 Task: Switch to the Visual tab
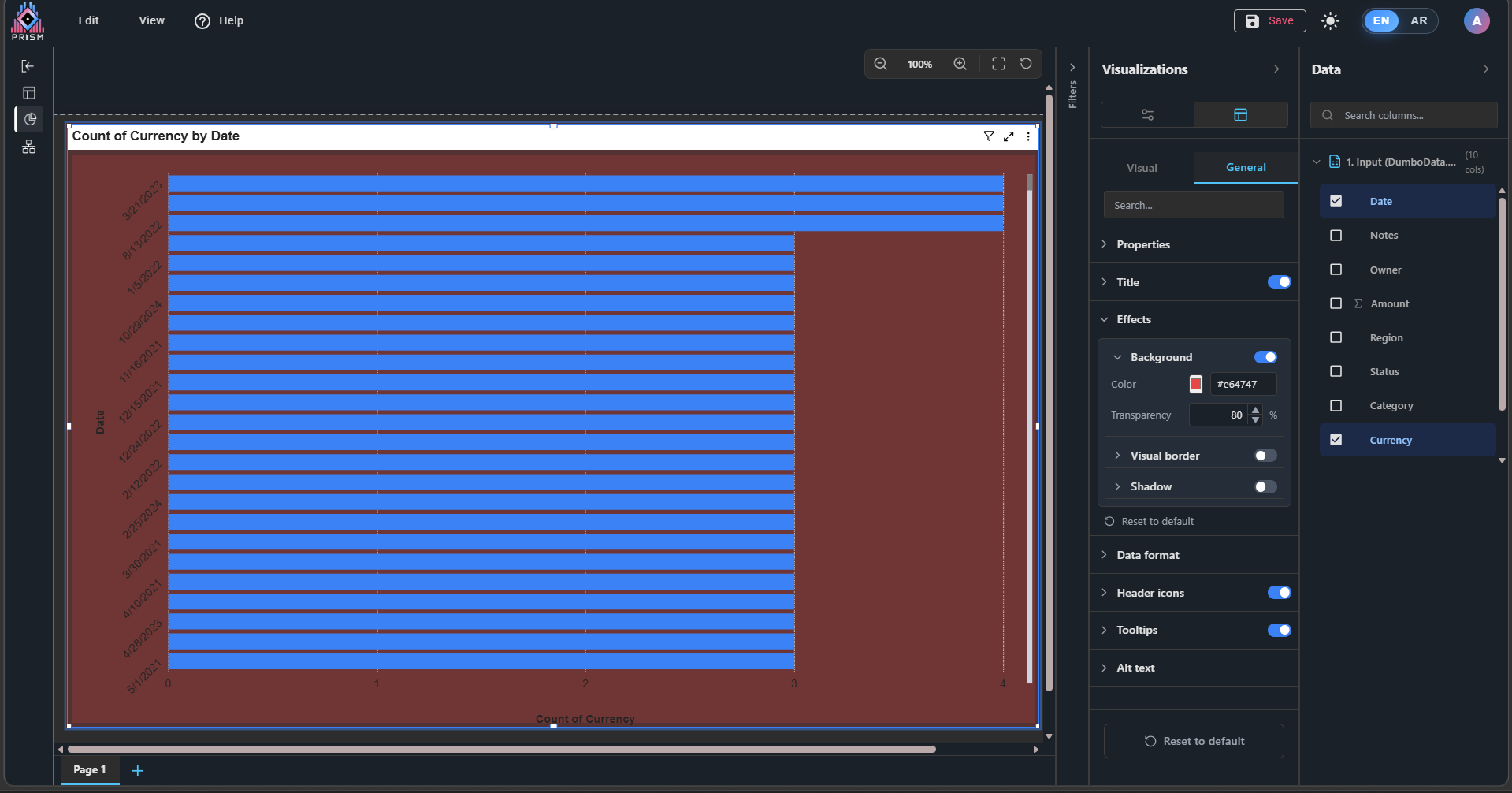[x=1142, y=168]
